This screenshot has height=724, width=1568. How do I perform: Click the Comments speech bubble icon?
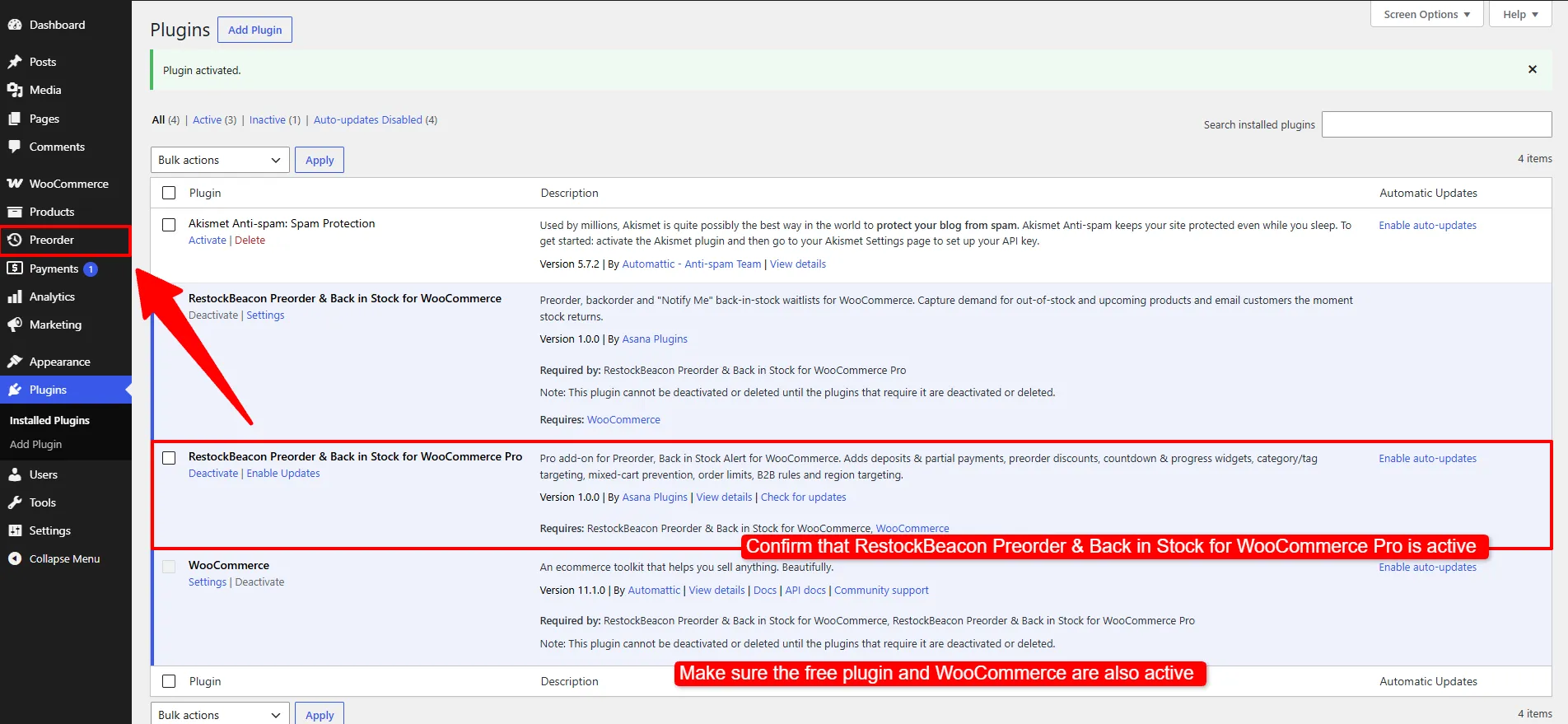15,147
